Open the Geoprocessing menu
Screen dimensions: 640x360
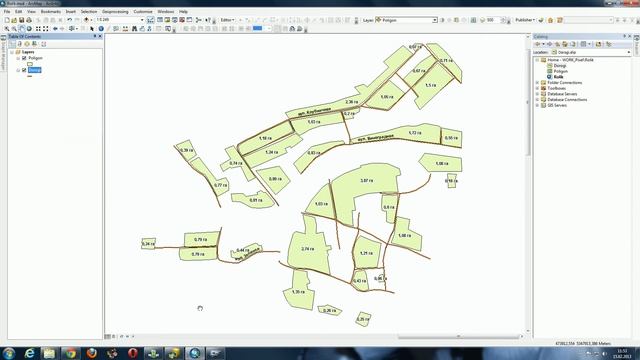click(x=115, y=12)
